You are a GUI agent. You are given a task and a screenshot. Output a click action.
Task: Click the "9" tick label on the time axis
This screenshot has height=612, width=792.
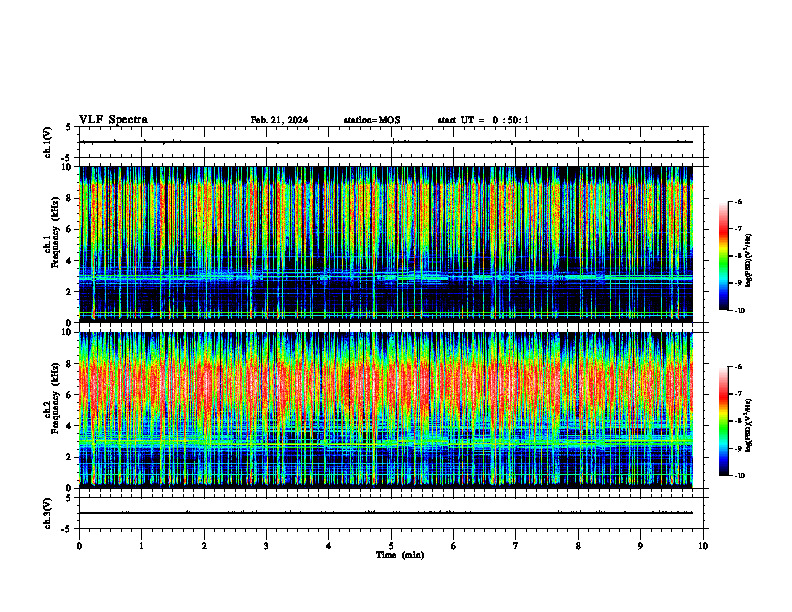tap(640, 546)
